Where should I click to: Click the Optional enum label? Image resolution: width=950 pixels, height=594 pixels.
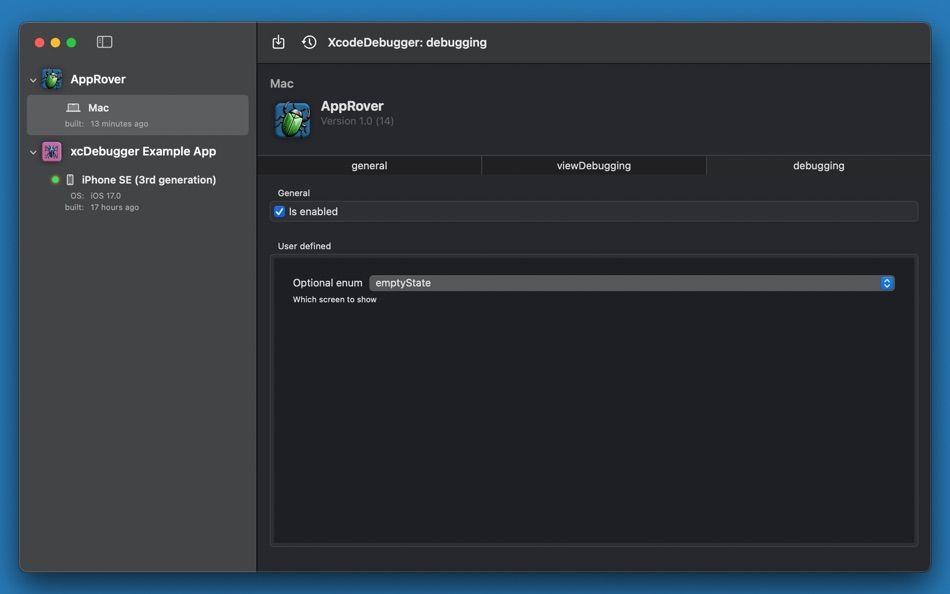coord(327,283)
